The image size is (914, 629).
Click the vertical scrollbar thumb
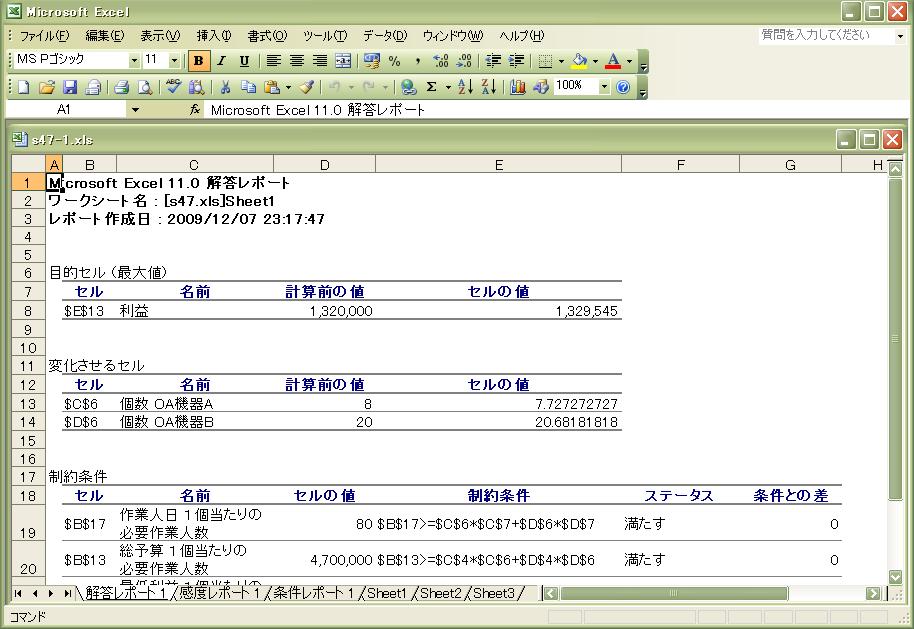[895, 338]
